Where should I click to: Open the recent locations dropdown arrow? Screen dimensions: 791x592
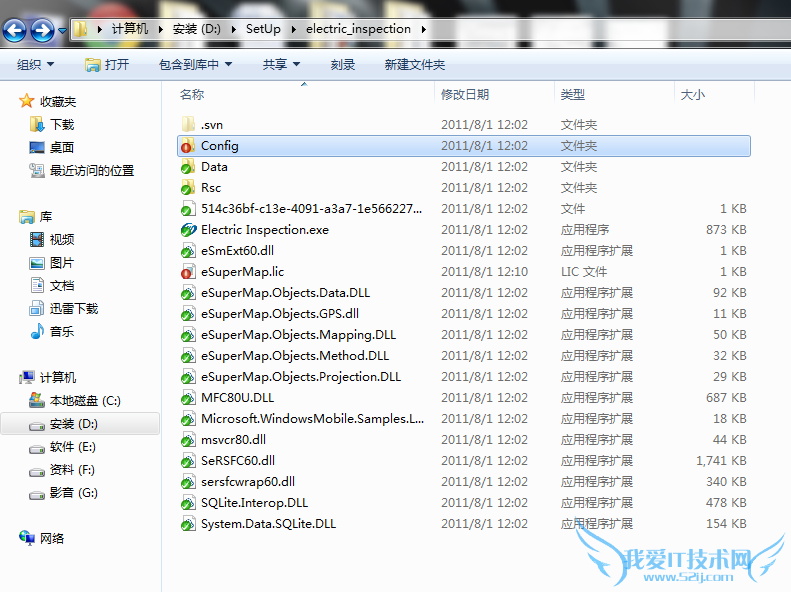coord(62,31)
